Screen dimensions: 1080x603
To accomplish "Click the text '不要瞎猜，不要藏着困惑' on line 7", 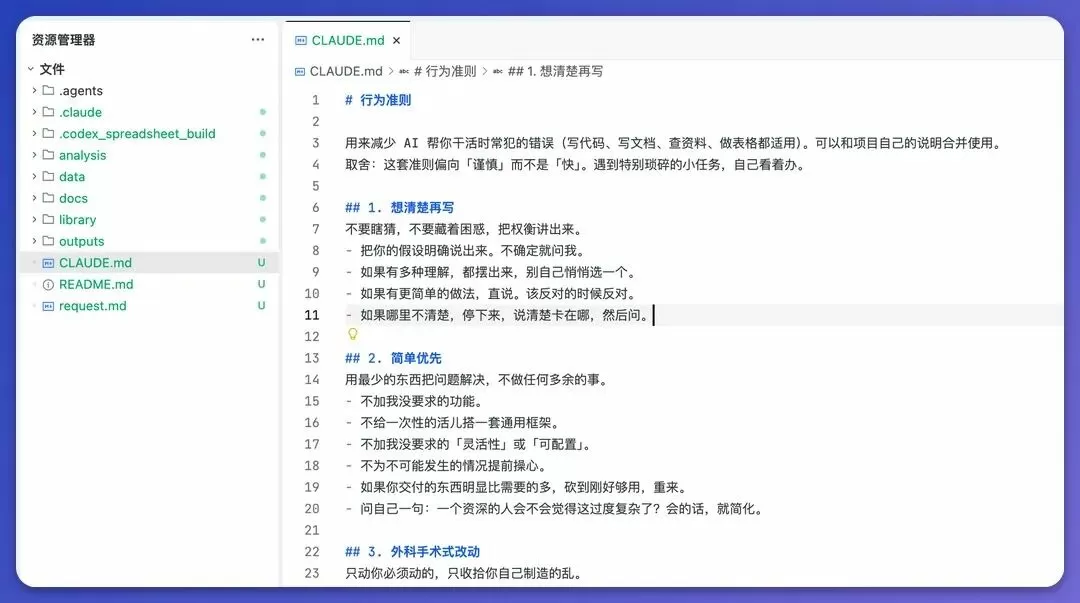I will point(415,229).
